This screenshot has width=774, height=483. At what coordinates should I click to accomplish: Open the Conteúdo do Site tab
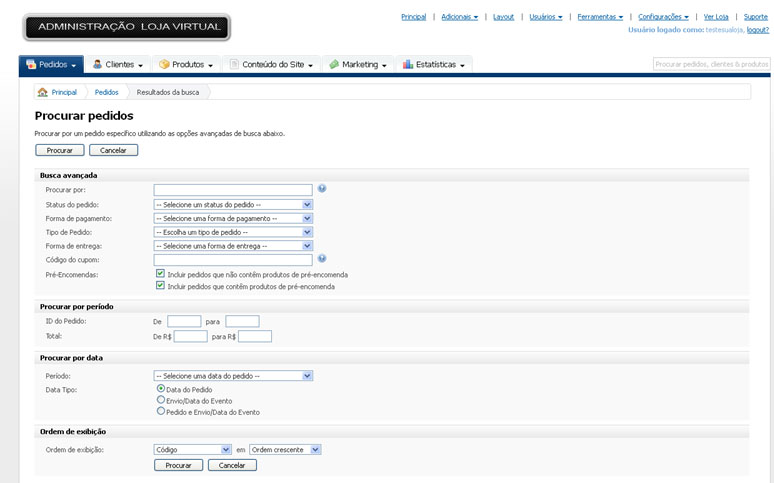coord(271,64)
